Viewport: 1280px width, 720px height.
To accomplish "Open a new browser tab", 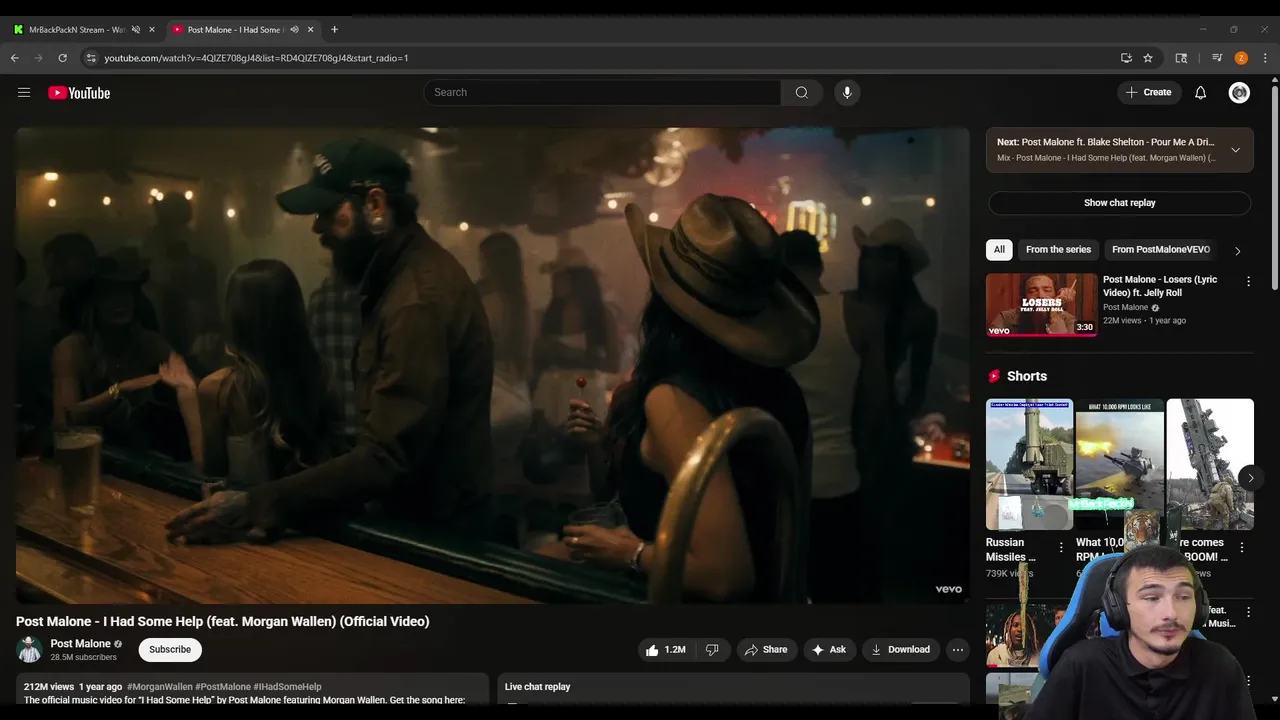I will coord(334,29).
